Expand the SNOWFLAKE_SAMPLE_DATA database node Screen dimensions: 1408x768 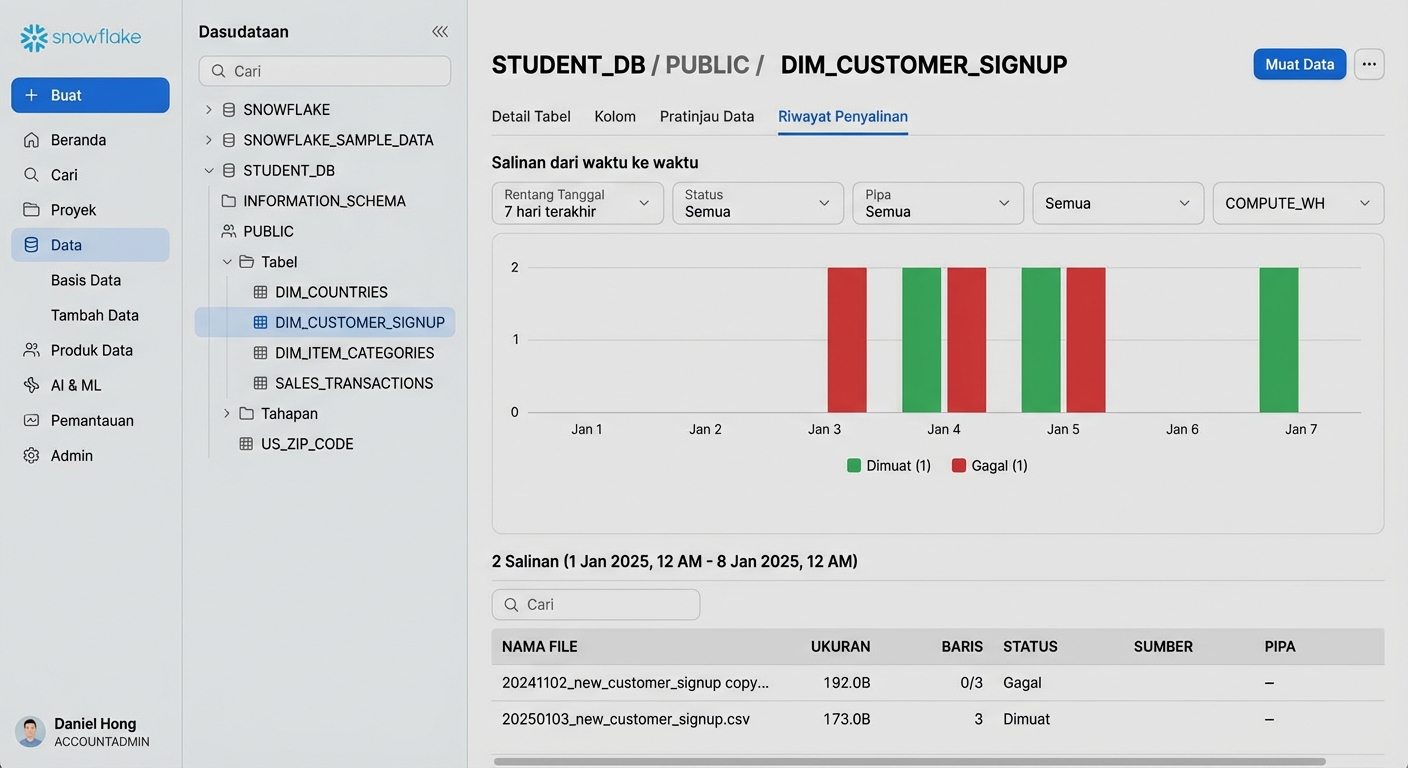click(208, 140)
